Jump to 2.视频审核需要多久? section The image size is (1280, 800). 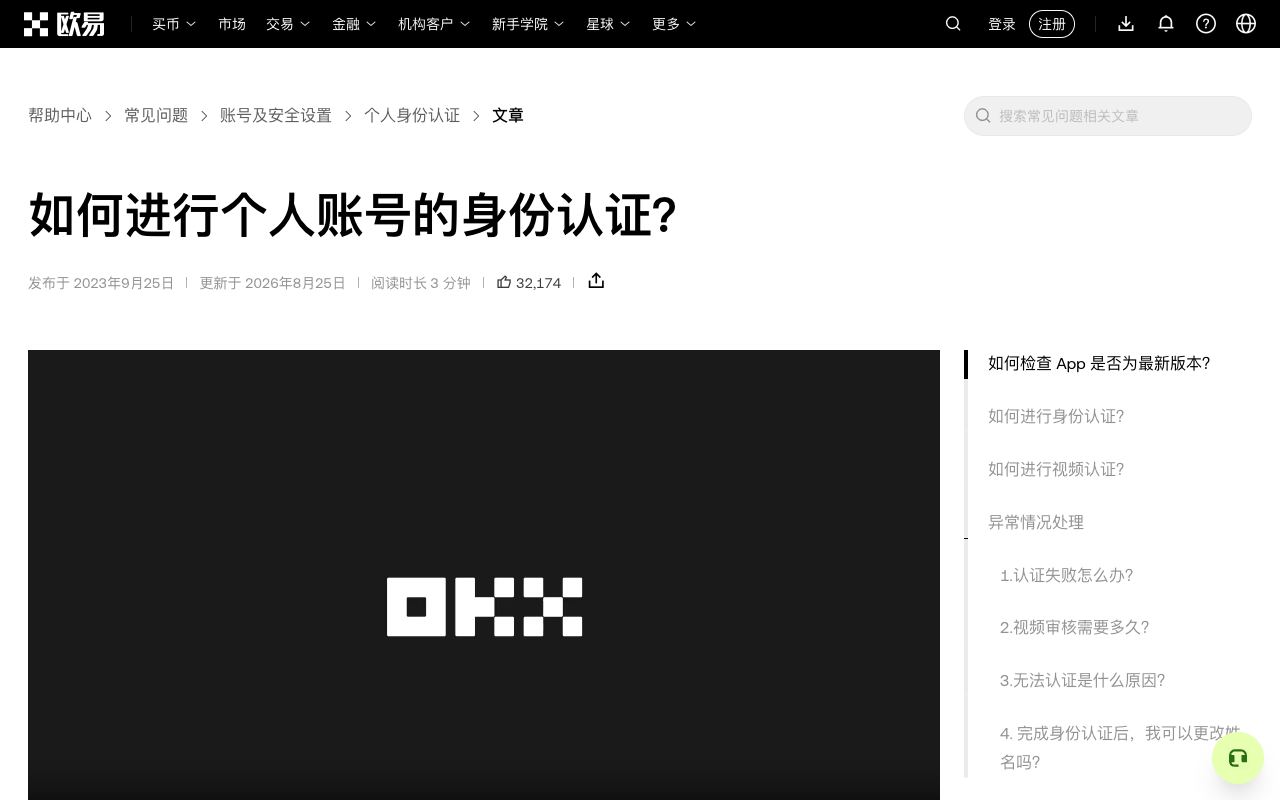(x=1074, y=628)
